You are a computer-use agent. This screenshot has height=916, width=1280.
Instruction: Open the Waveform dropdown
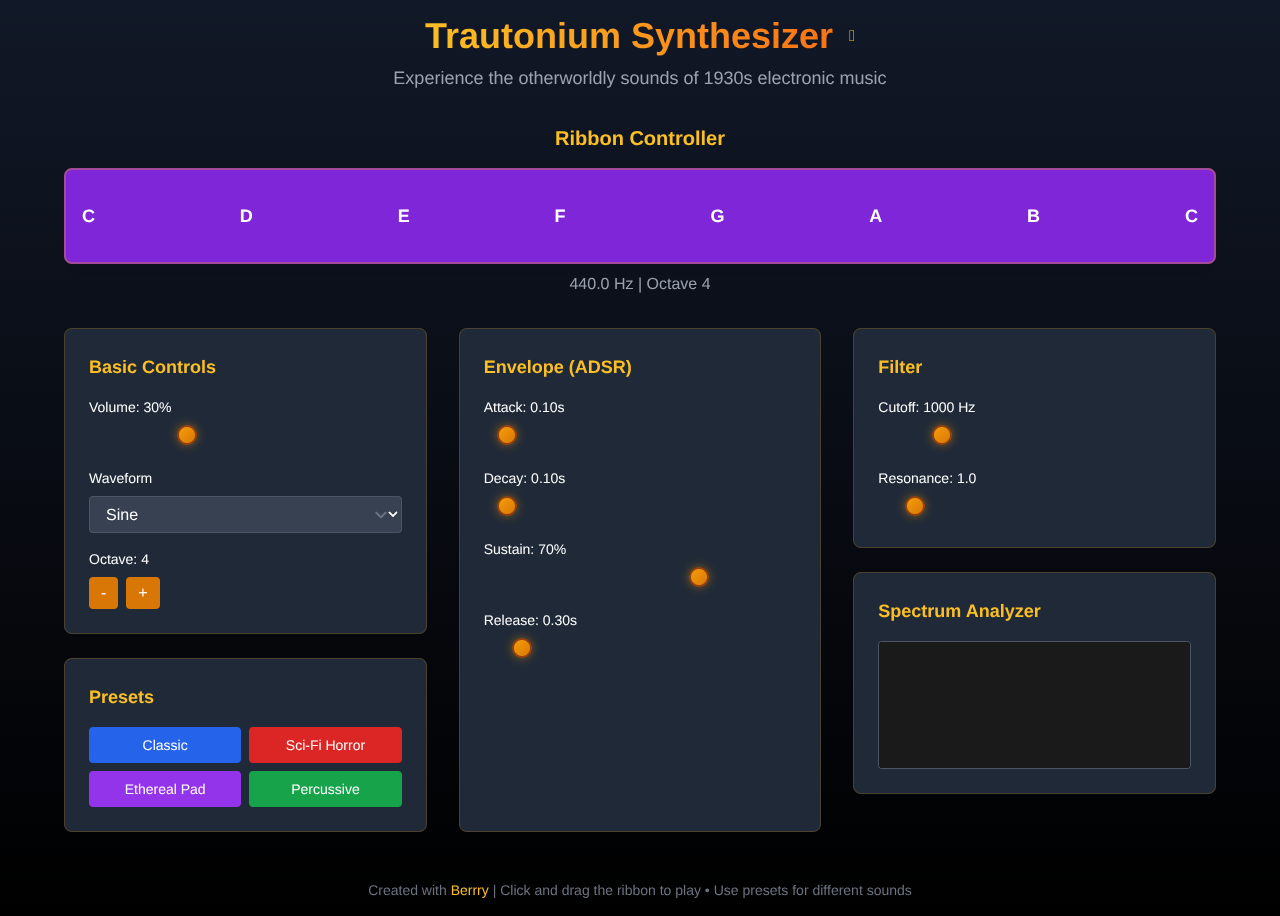(x=245, y=514)
